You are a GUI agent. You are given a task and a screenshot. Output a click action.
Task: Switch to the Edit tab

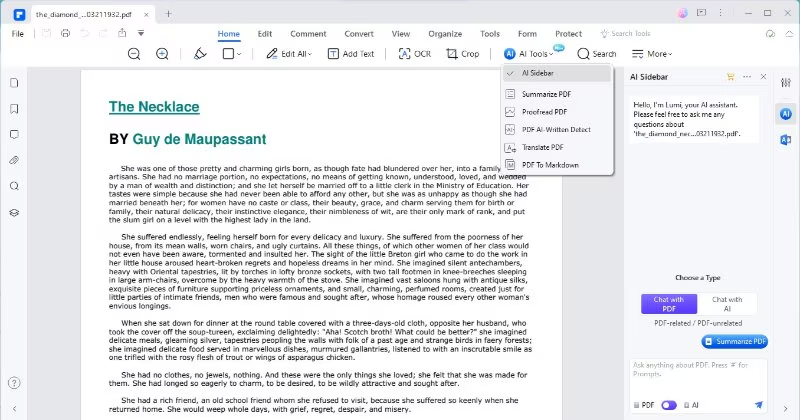tap(265, 34)
